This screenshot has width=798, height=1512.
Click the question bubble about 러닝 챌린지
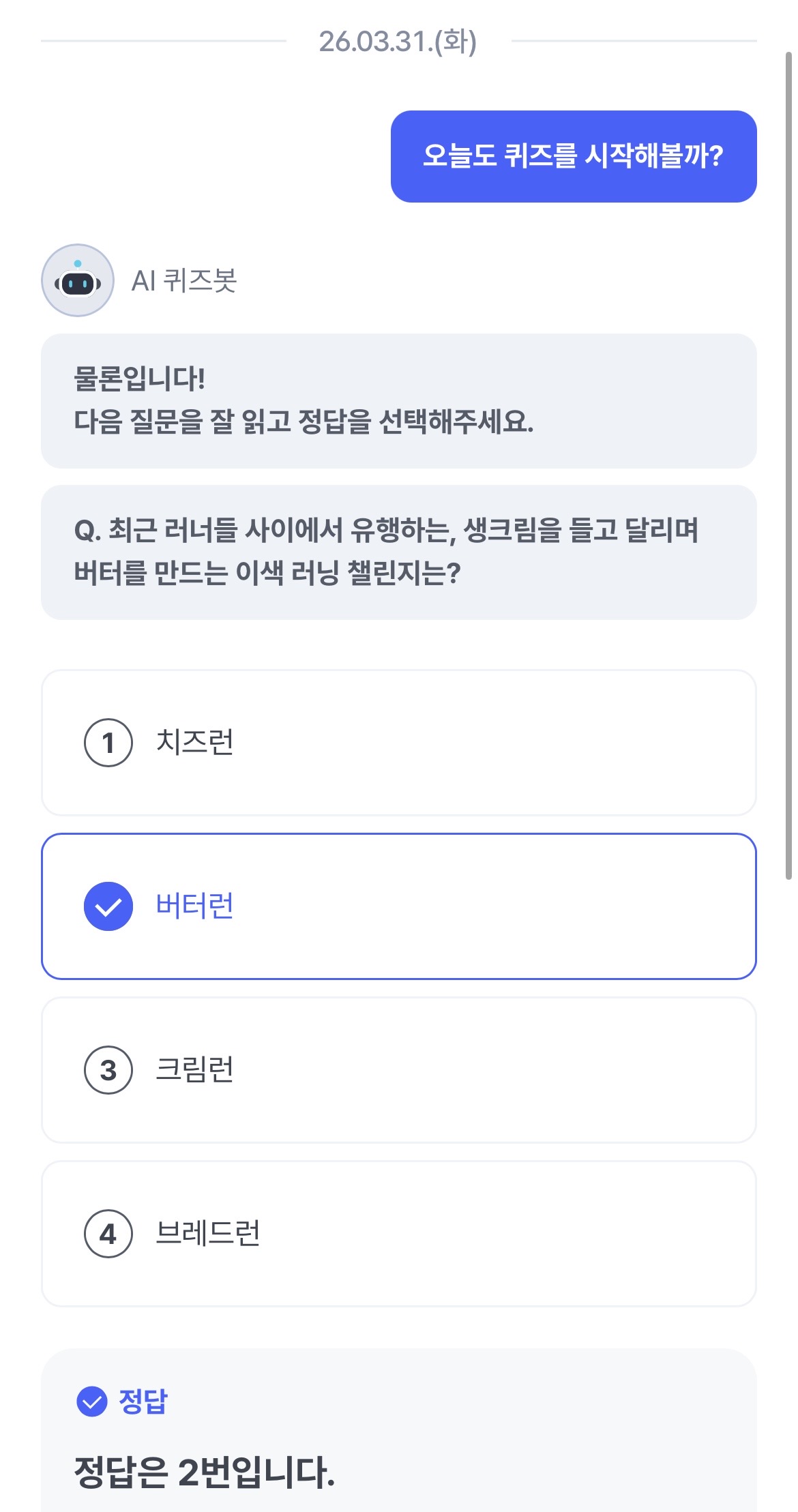click(x=398, y=552)
